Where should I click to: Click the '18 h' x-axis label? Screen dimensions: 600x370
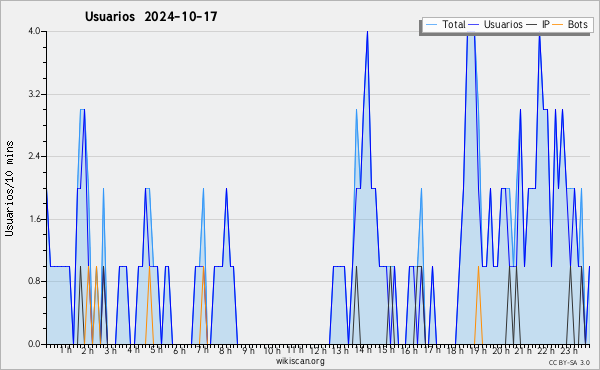455,350
